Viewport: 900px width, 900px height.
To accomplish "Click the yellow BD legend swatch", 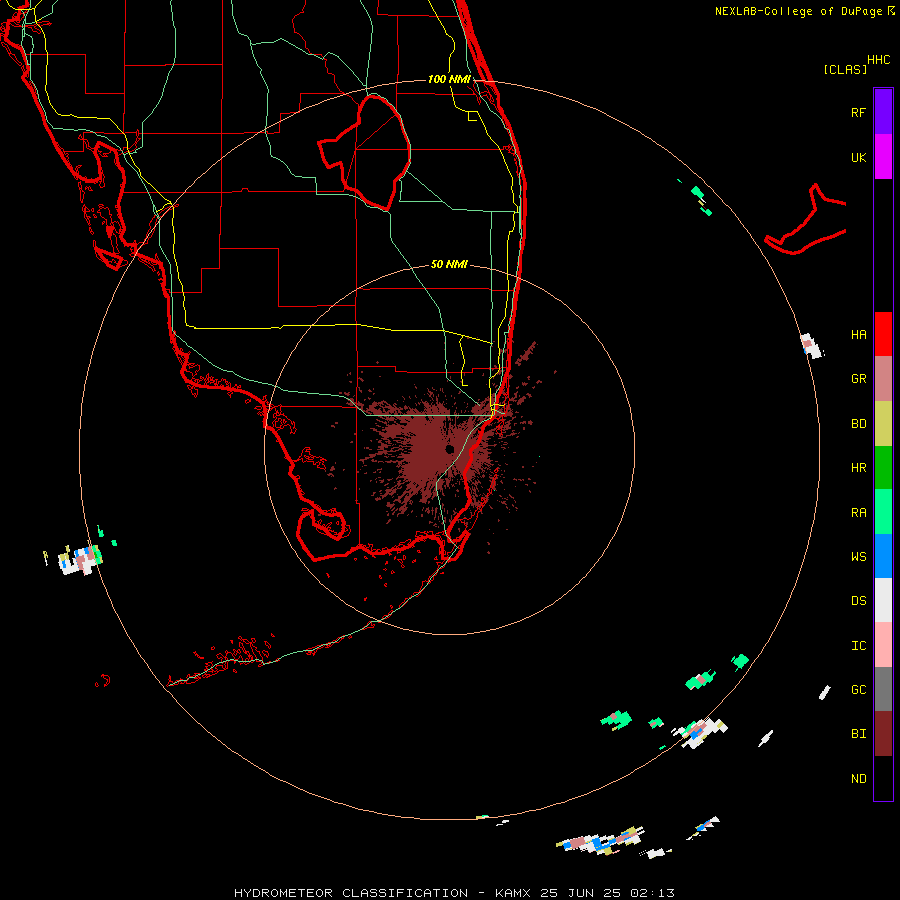I will [x=883, y=424].
